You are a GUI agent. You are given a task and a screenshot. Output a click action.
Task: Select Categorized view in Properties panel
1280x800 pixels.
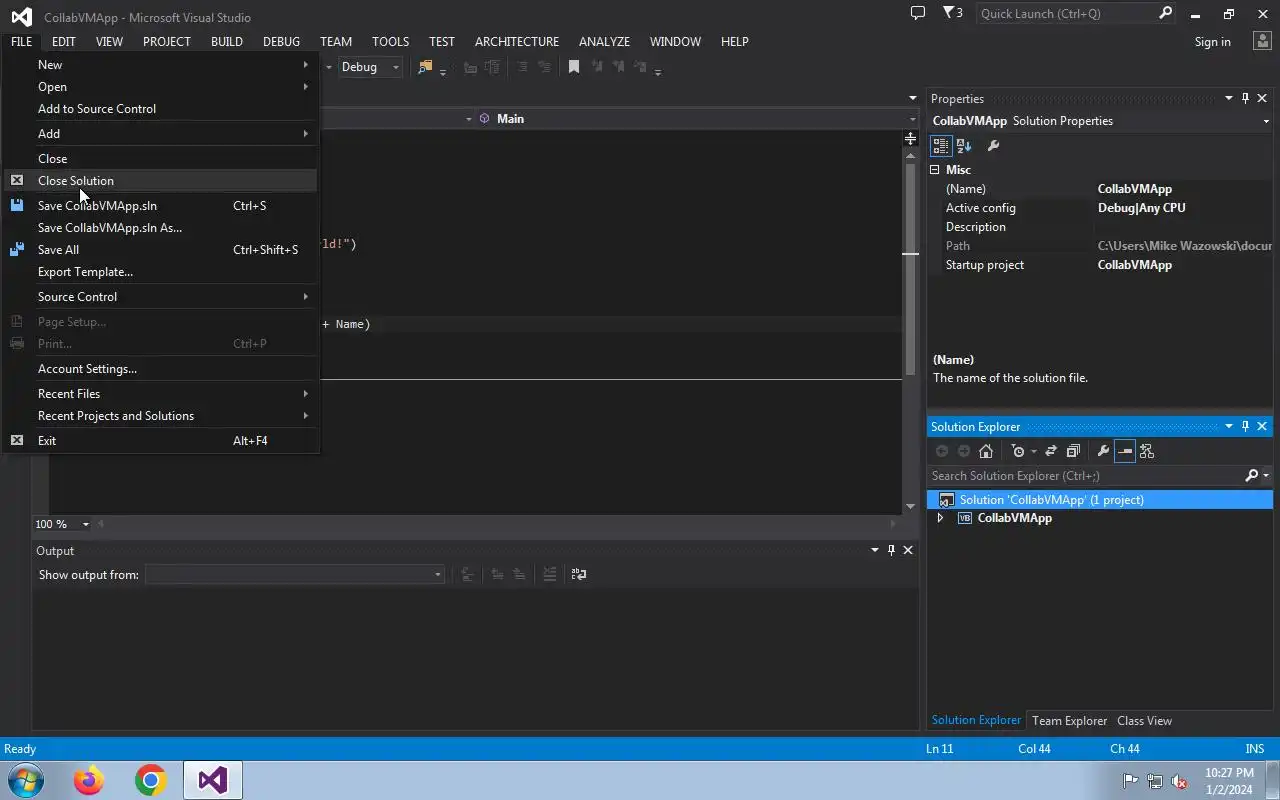coord(941,146)
